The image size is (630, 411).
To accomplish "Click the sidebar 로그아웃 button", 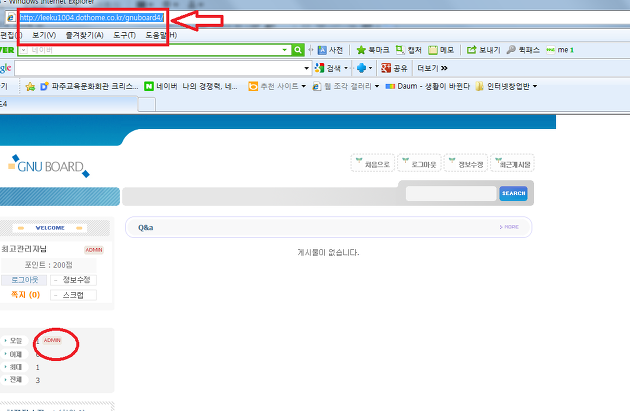I will click(x=24, y=280).
